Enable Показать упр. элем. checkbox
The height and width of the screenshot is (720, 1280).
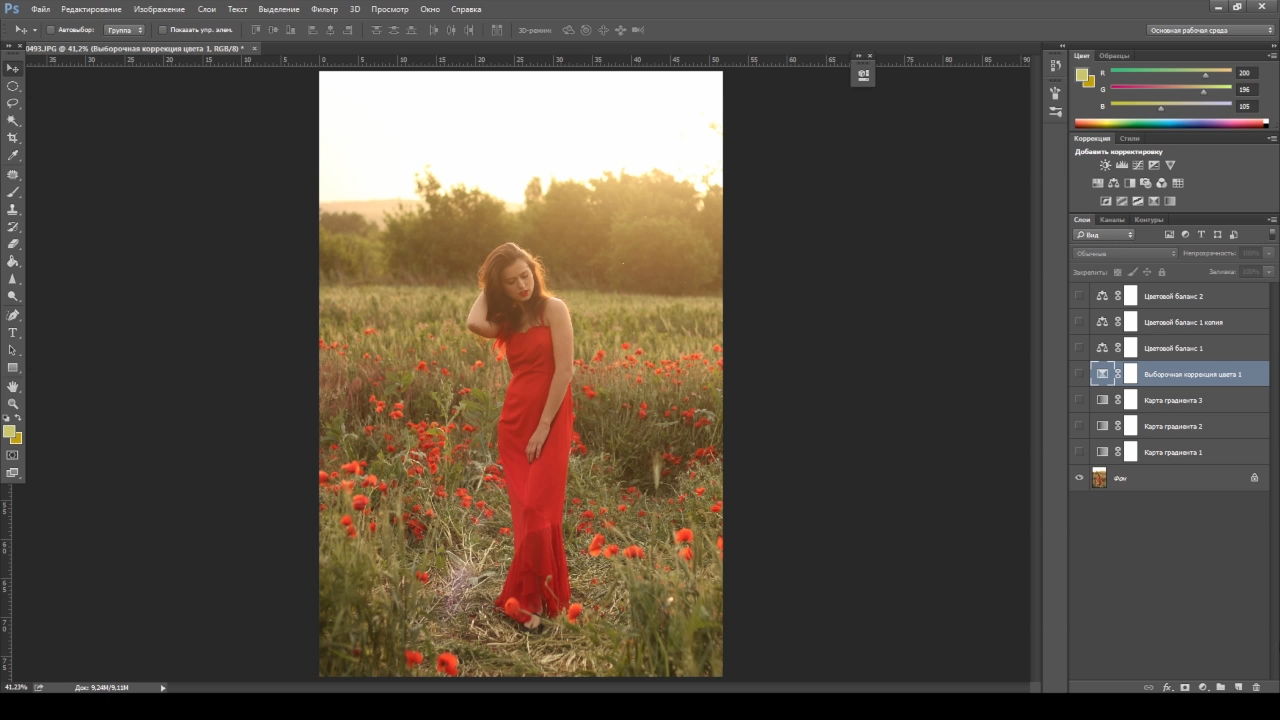162,30
